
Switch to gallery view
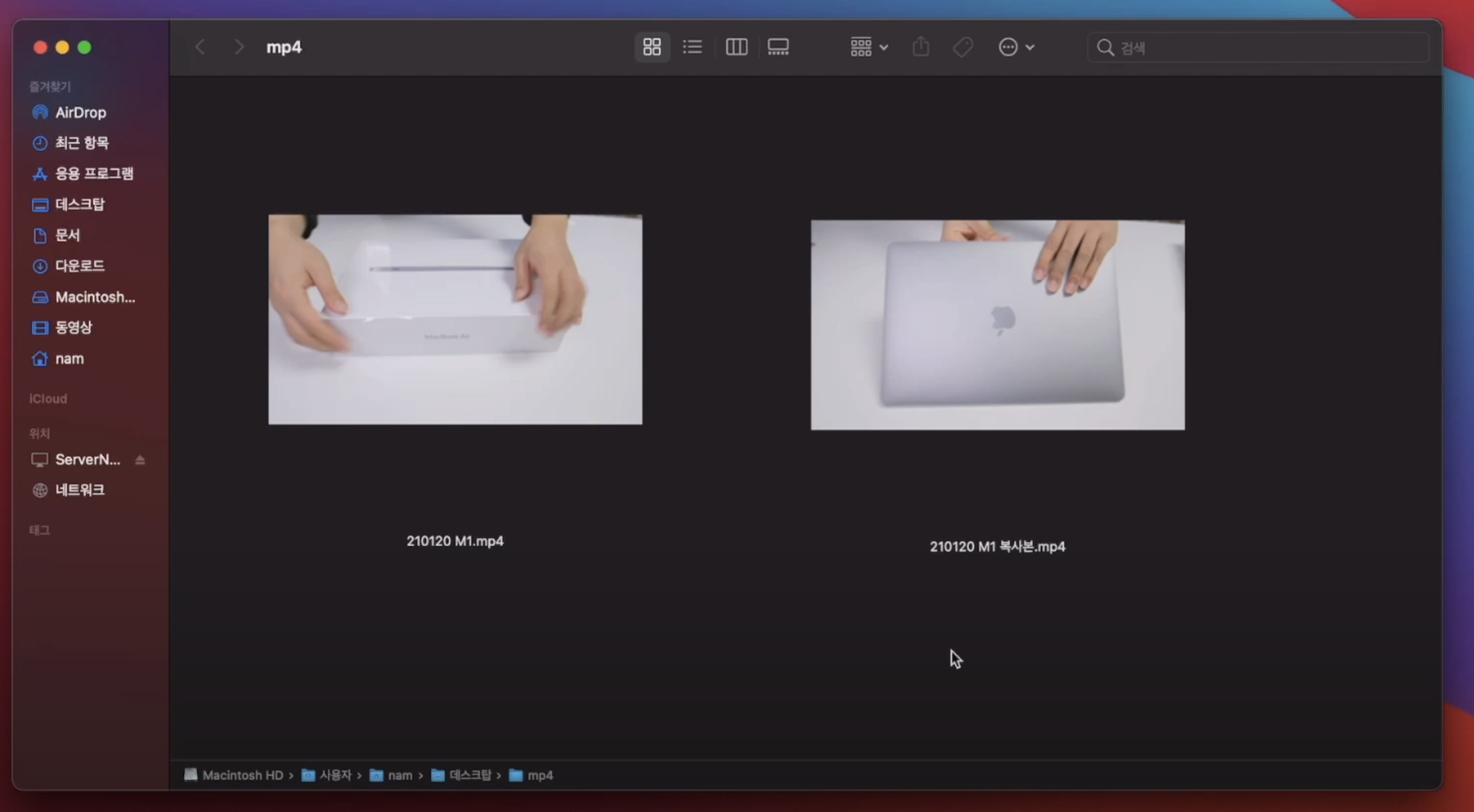[778, 47]
